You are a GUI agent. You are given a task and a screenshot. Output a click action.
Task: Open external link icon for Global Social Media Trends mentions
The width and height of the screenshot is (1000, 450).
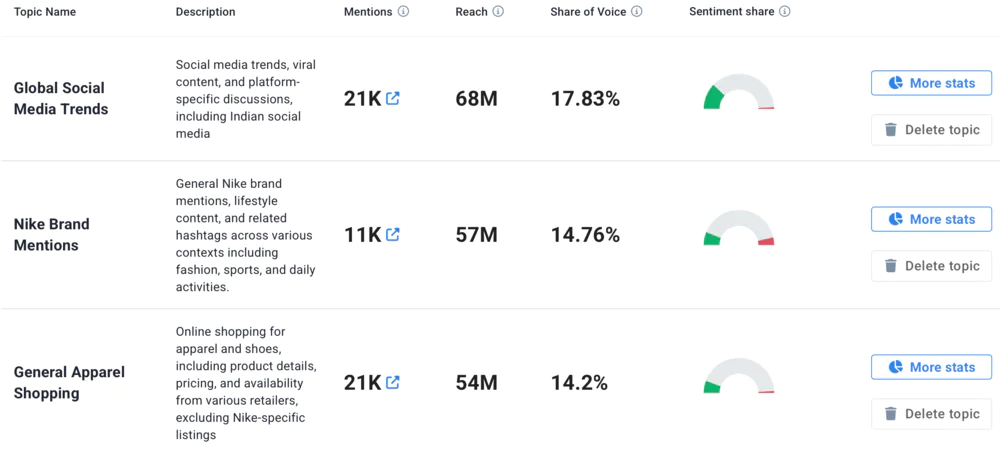[x=393, y=99]
